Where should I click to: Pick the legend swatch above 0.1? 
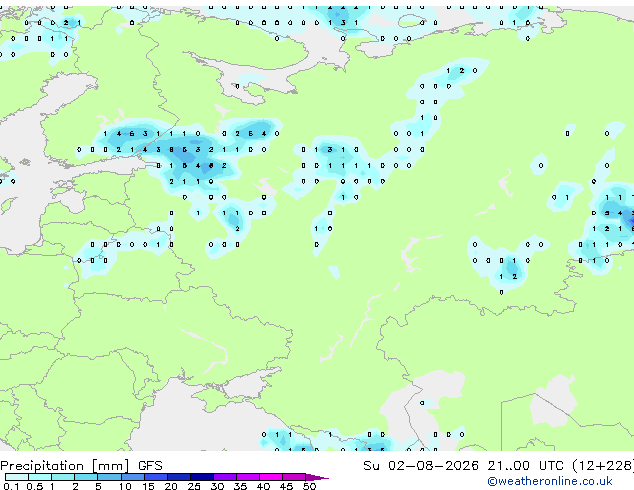click(17, 477)
